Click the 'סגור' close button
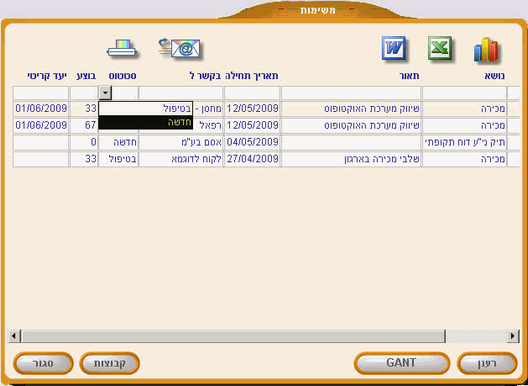The width and height of the screenshot is (528, 386). pyautogui.click(x=43, y=363)
